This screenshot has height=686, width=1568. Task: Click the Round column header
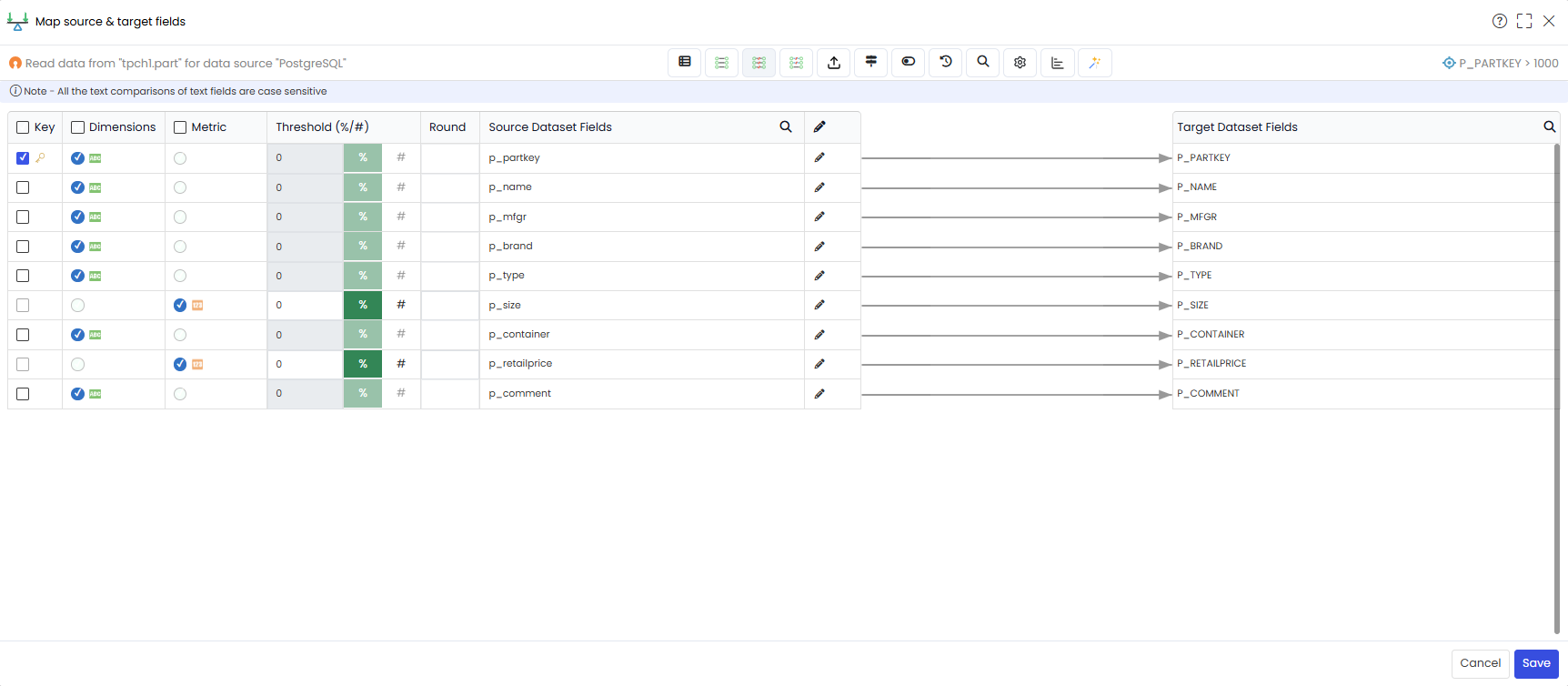click(447, 127)
